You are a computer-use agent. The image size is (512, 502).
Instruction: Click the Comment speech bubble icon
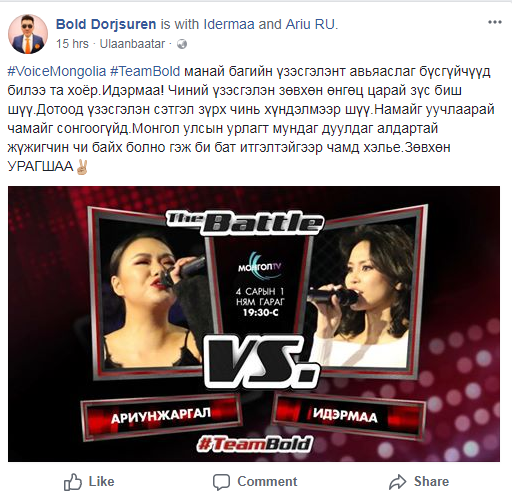[221, 482]
